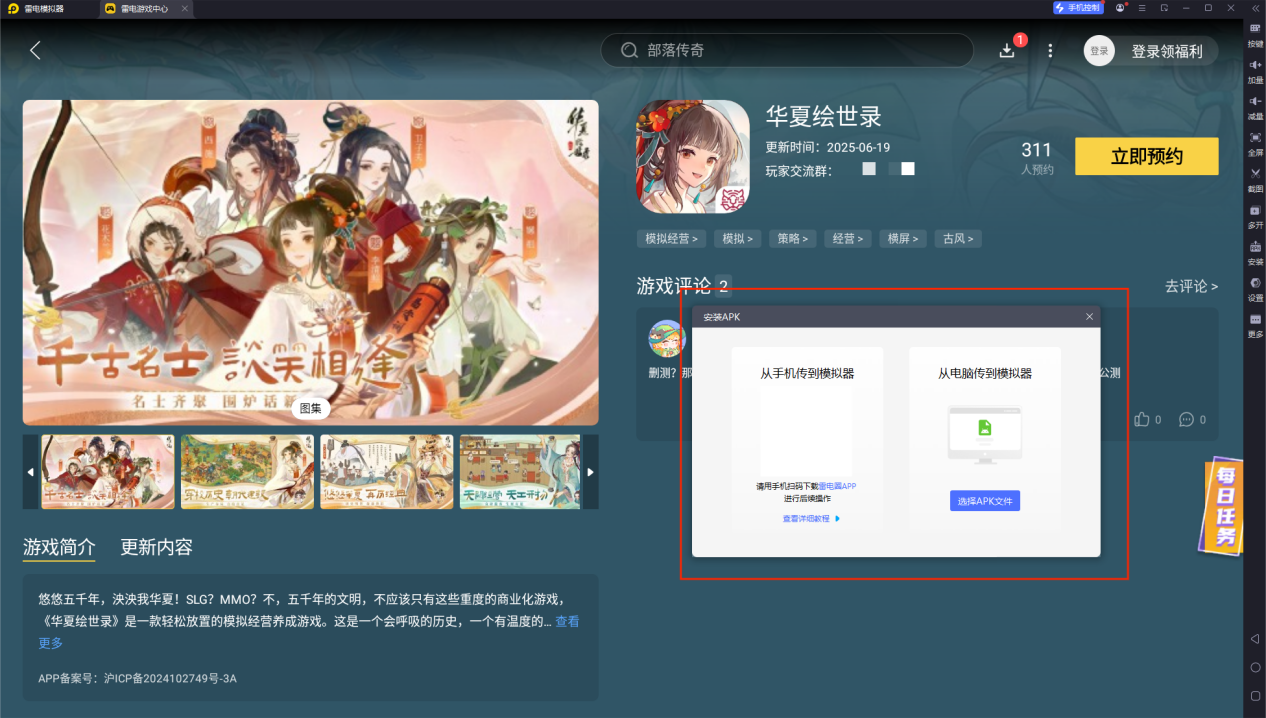The height and width of the screenshot is (718, 1266).
Task: Open the 多开 multi-instance tool
Action: pyautogui.click(x=1255, y=215)
